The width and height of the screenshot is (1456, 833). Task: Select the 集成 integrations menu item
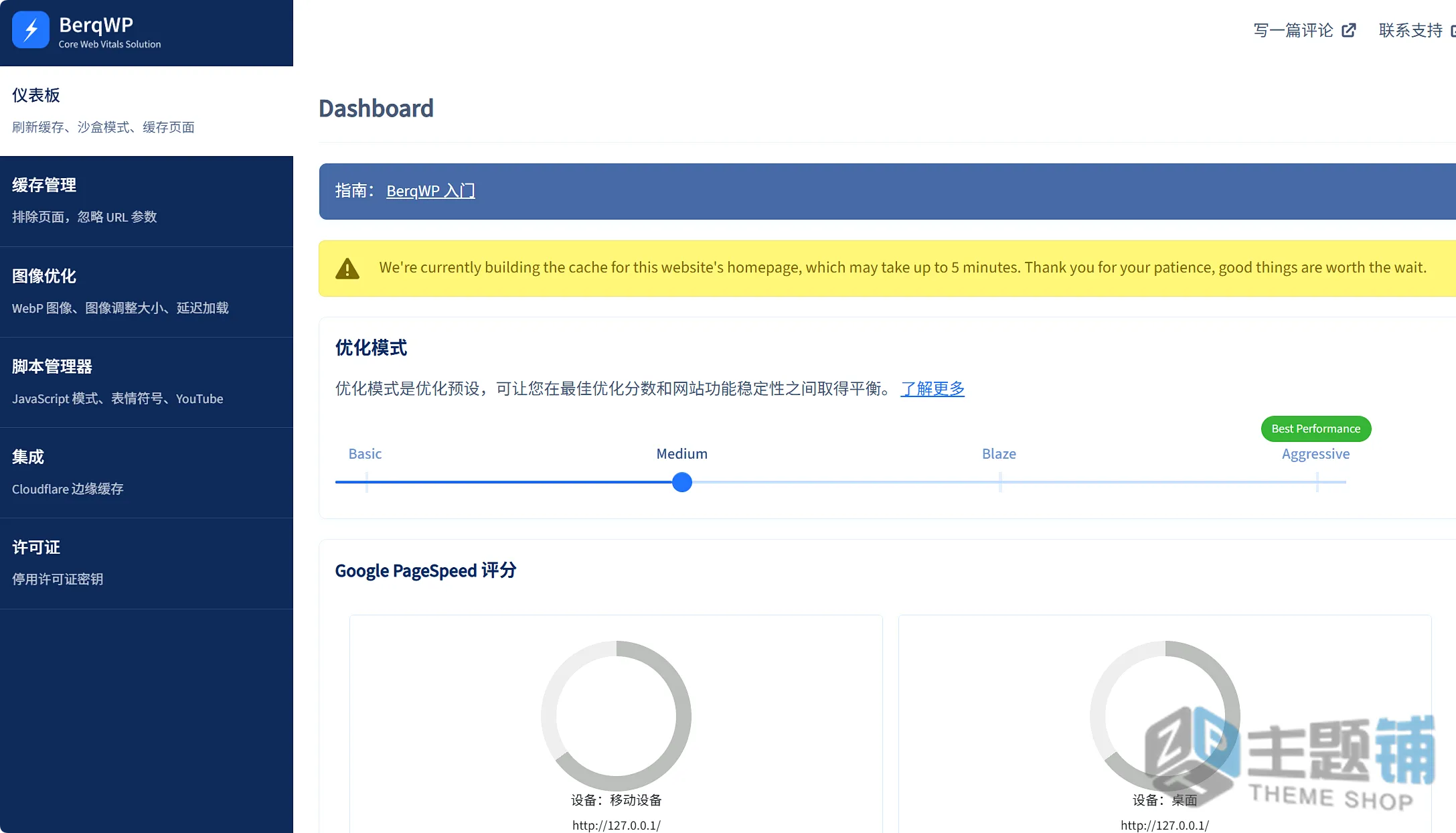click(147, 472)
